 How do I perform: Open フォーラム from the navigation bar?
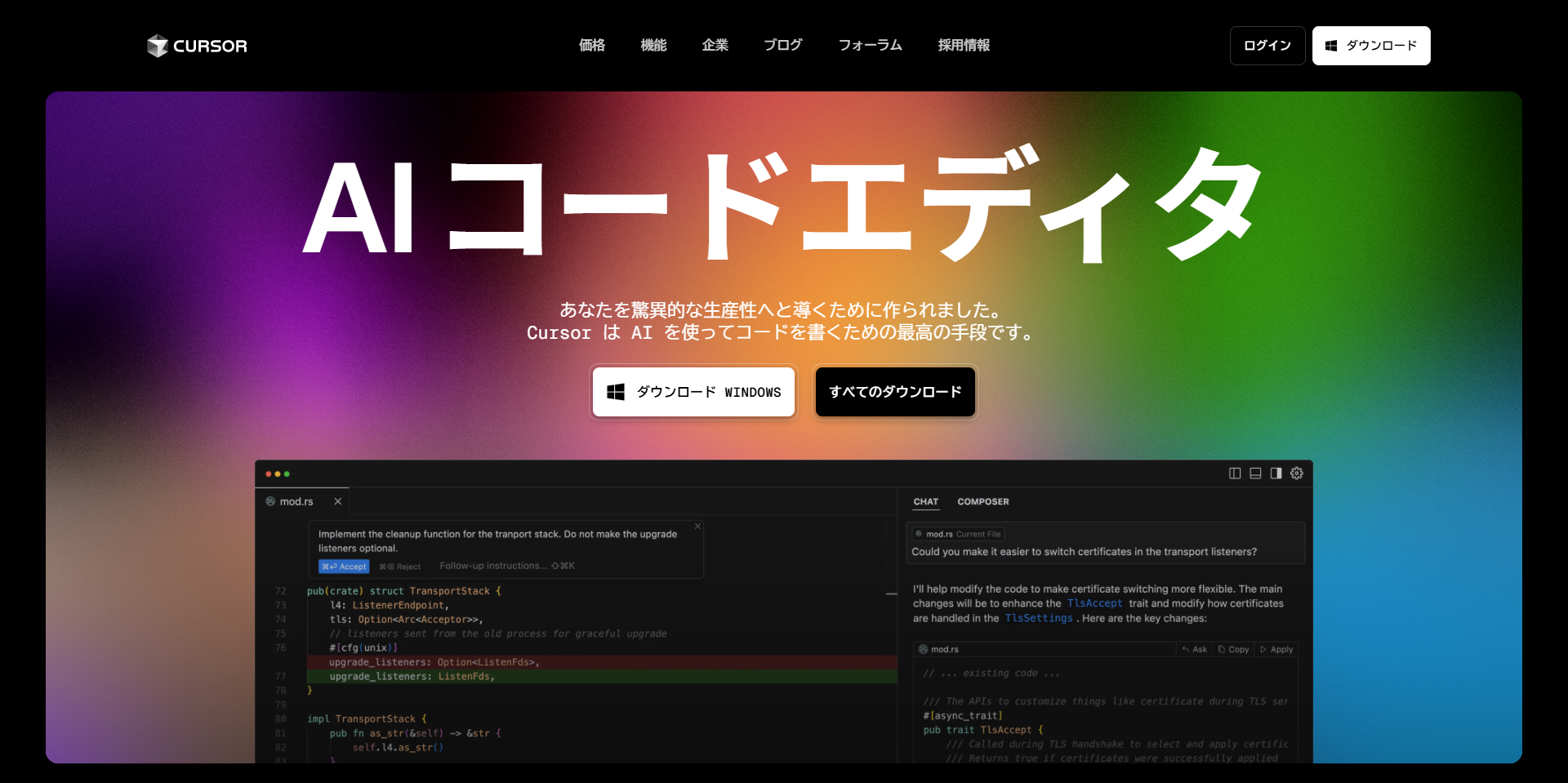[x=870, y=46]
